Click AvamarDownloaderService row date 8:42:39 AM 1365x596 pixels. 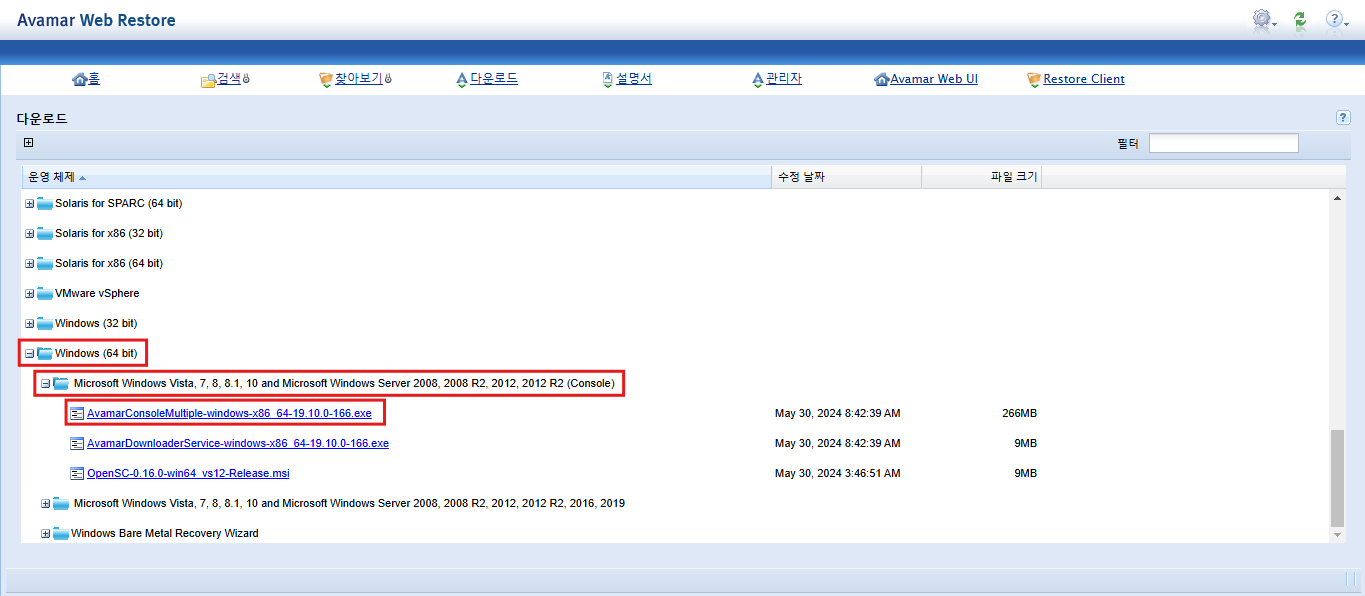tap(837, 443)
